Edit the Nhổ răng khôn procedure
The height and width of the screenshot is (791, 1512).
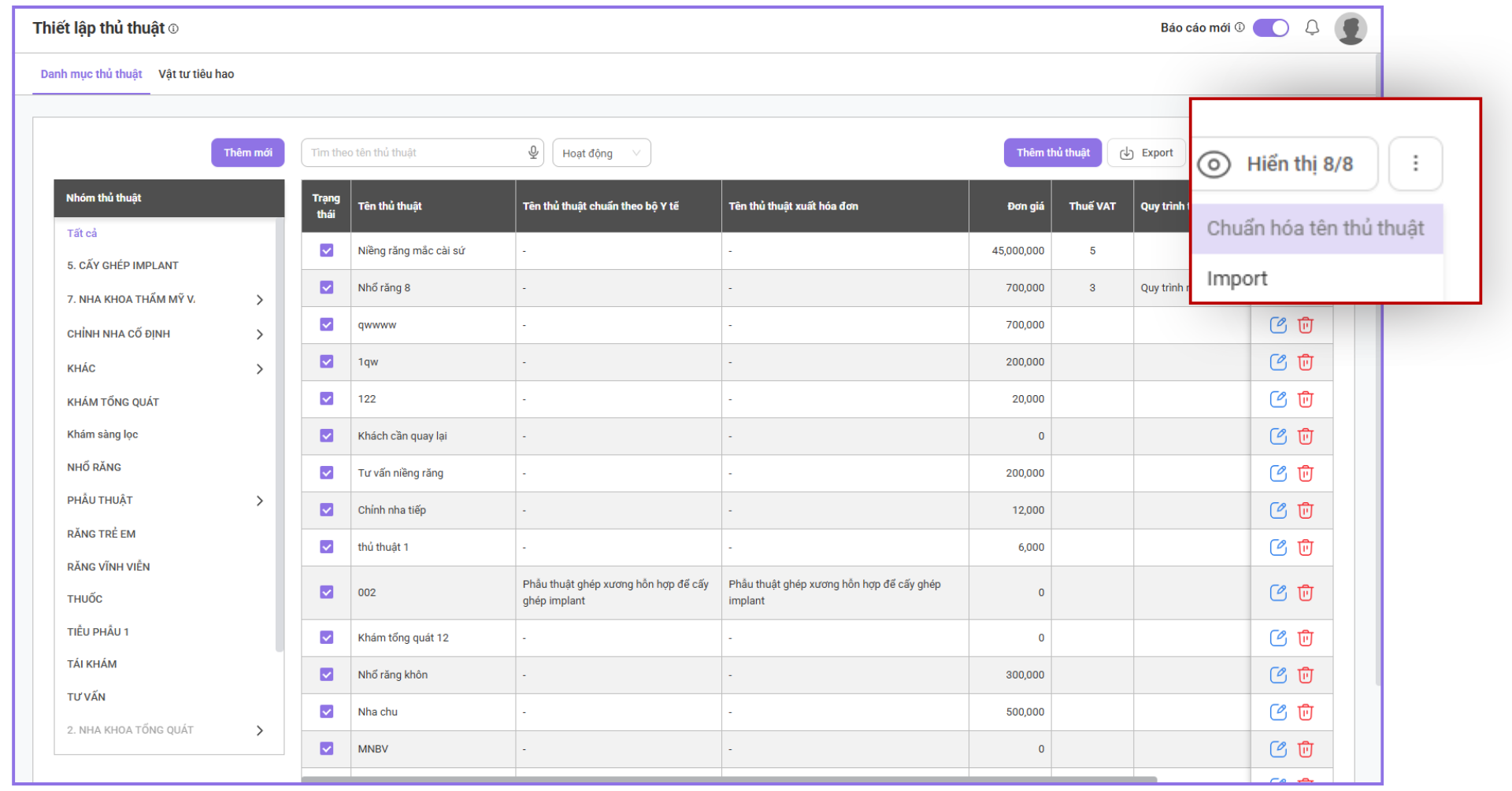(x=1278, y=675)
